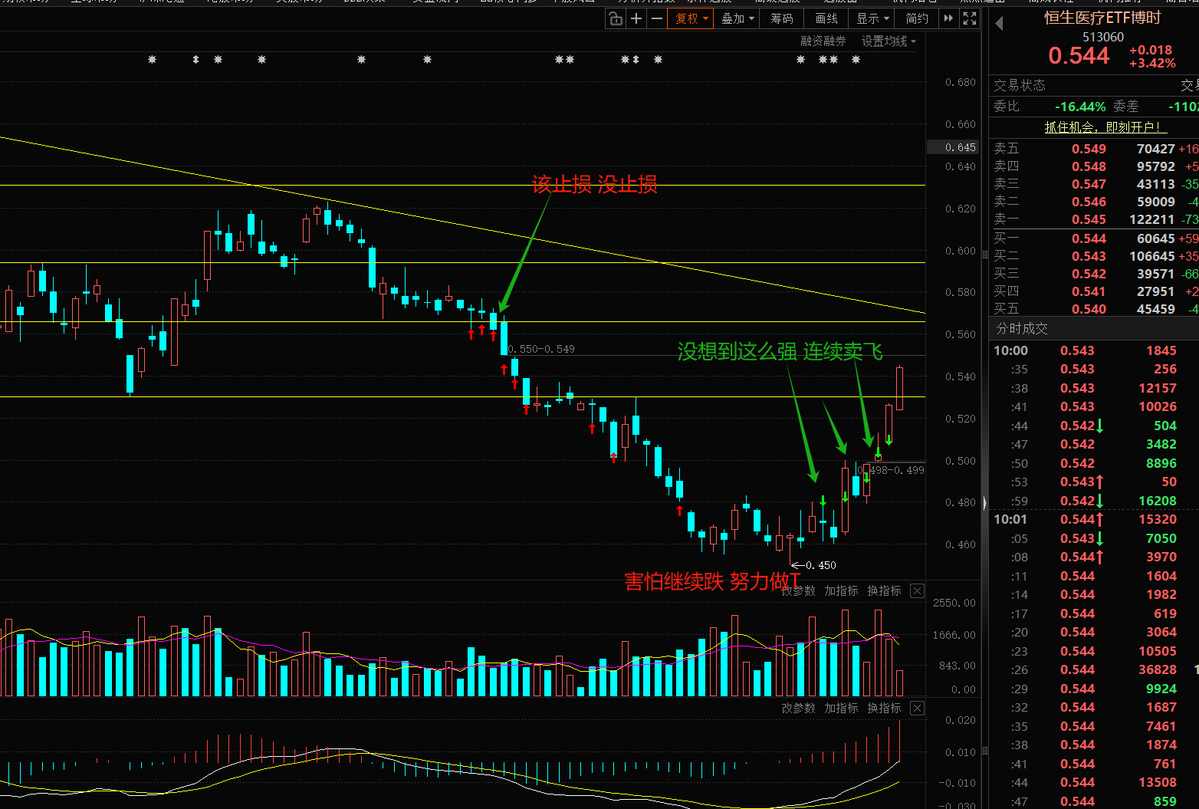Click 改参数 in the volume panel
The height and width of the screenshot is (809, 1199).
(x=798, y=591)
